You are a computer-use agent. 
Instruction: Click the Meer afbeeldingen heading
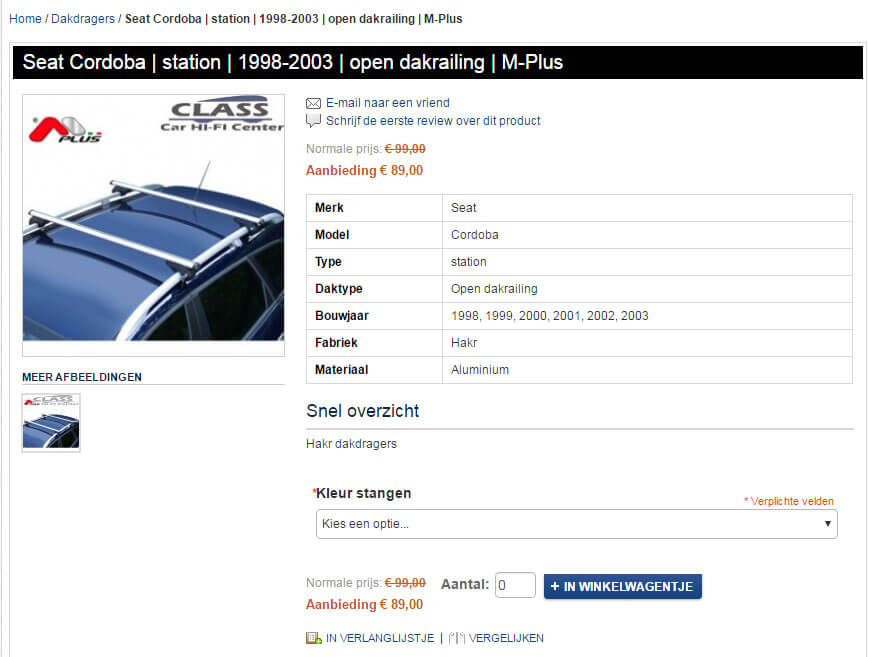coord(82,377)
